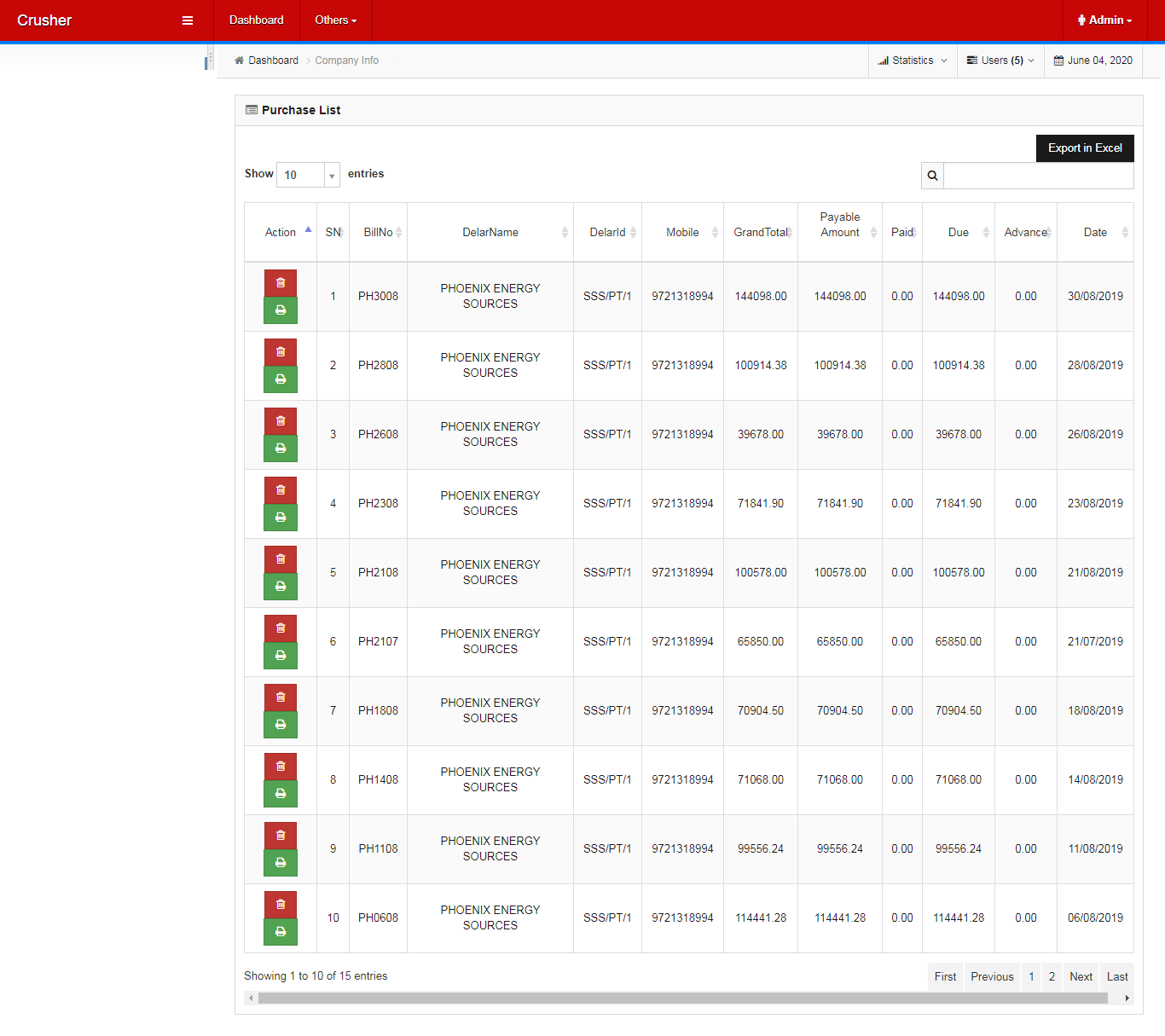Screen dimensions: 1165x1036
Task: Delete purchase row PH0608 with trash icon
Action: 281,905
